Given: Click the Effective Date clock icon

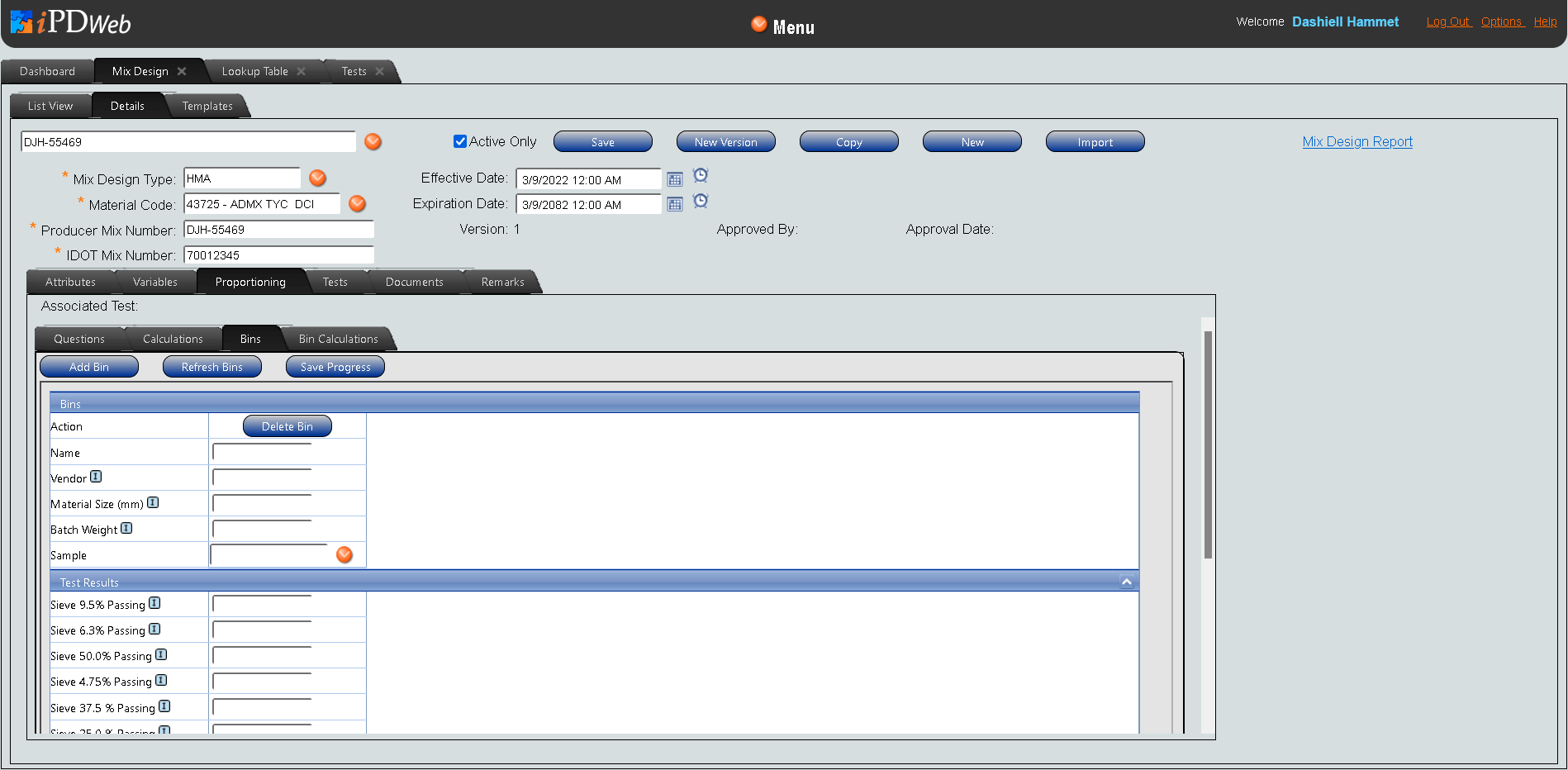Looking at the screenshot, I should click(x=701, y=175).
